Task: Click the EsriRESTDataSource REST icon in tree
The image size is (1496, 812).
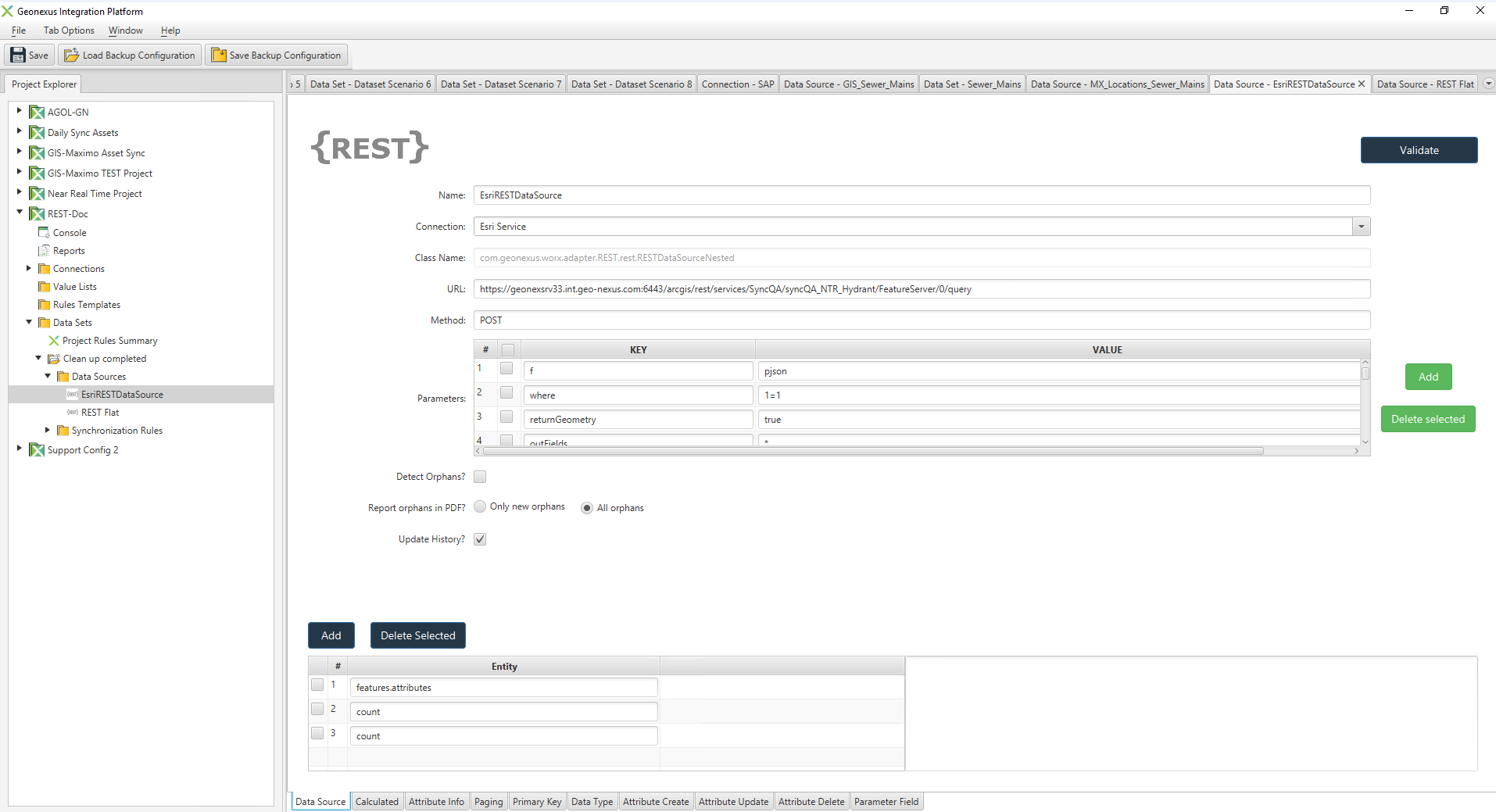Action: (x=73, y=395)
